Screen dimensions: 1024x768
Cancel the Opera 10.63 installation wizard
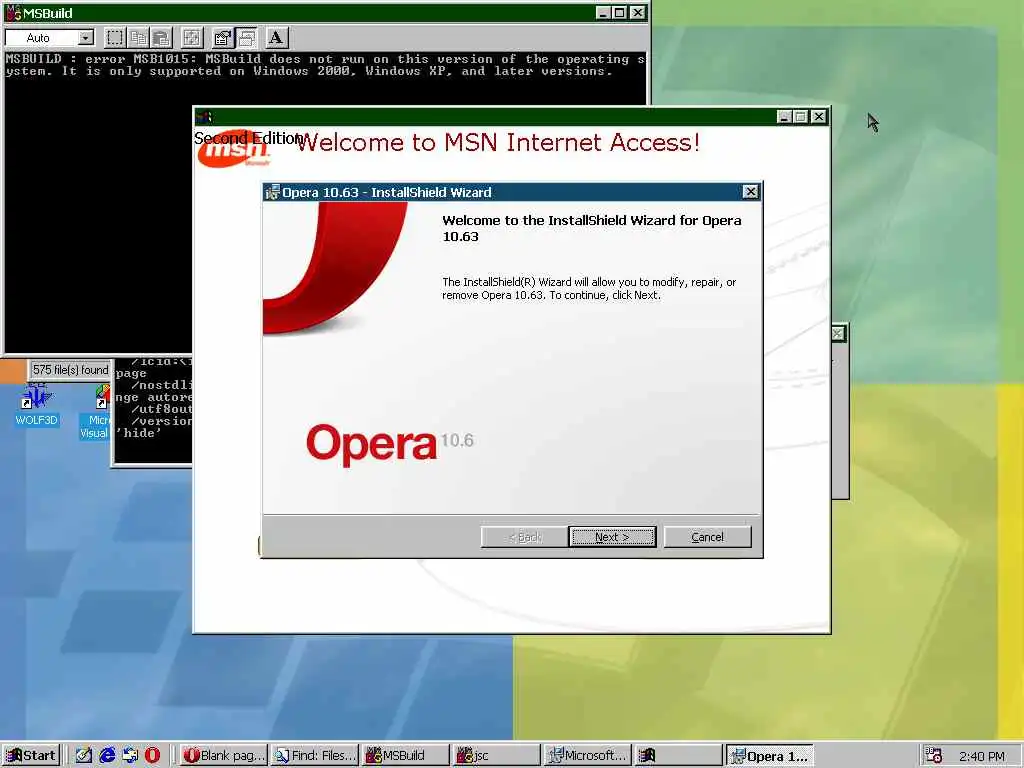pos(707,537)
